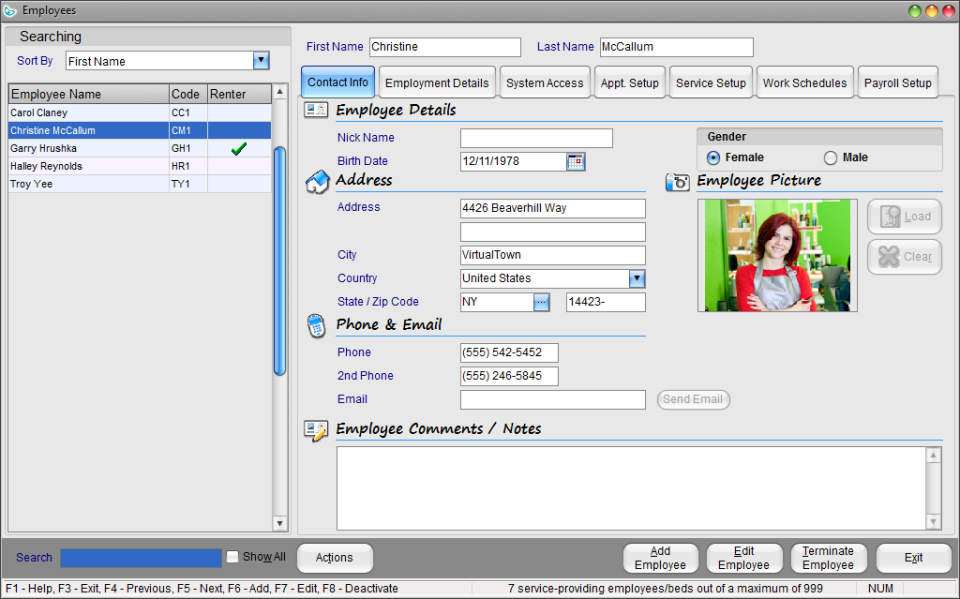Click the comments box scroll down arrow

coord(933,522)
